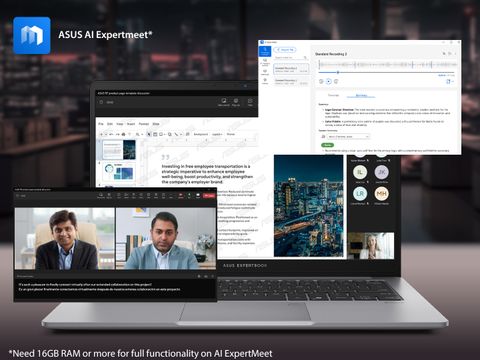Select second slide thumbnail in the filmstrip
Image resolution: width=480 pixels, height=360 pixels.
pyautogui.click(x=119, y=172)
